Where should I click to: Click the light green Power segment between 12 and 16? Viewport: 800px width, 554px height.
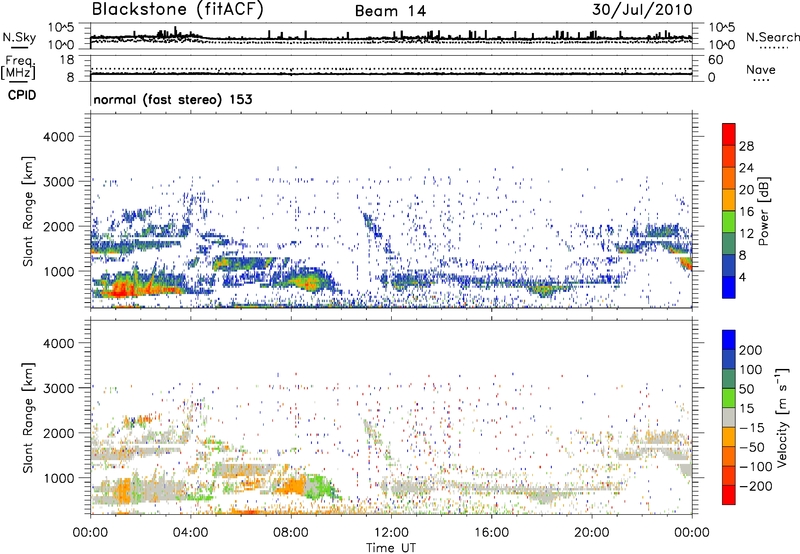[x=729, y=222]
